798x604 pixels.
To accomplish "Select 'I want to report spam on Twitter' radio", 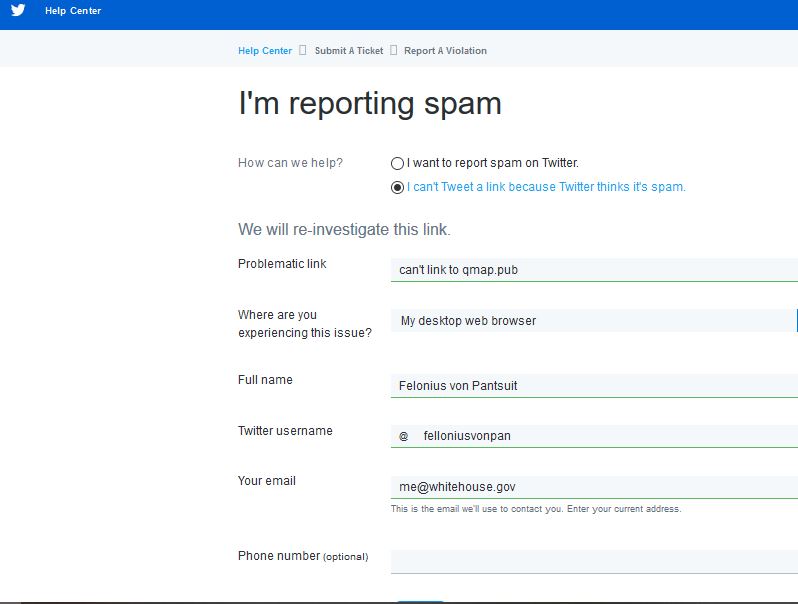I will pos(397,163).
